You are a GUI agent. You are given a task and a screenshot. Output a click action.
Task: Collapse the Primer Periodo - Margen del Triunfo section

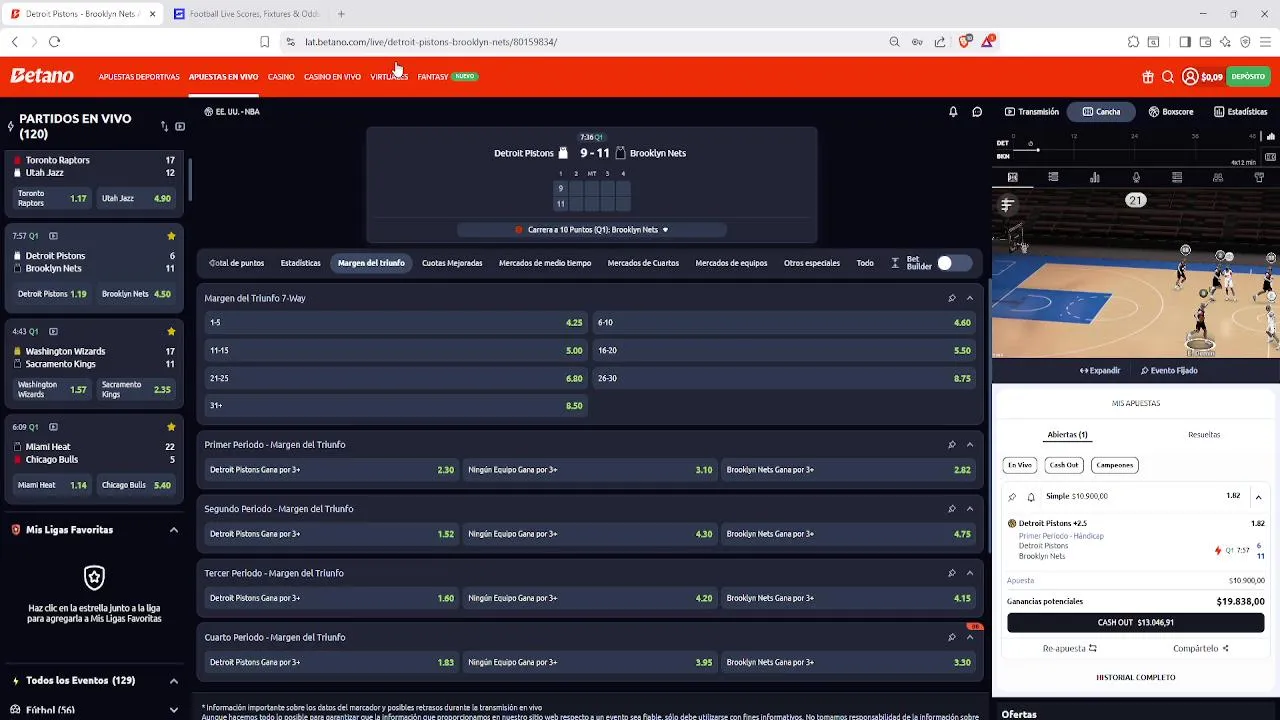[x=970, y=445]
